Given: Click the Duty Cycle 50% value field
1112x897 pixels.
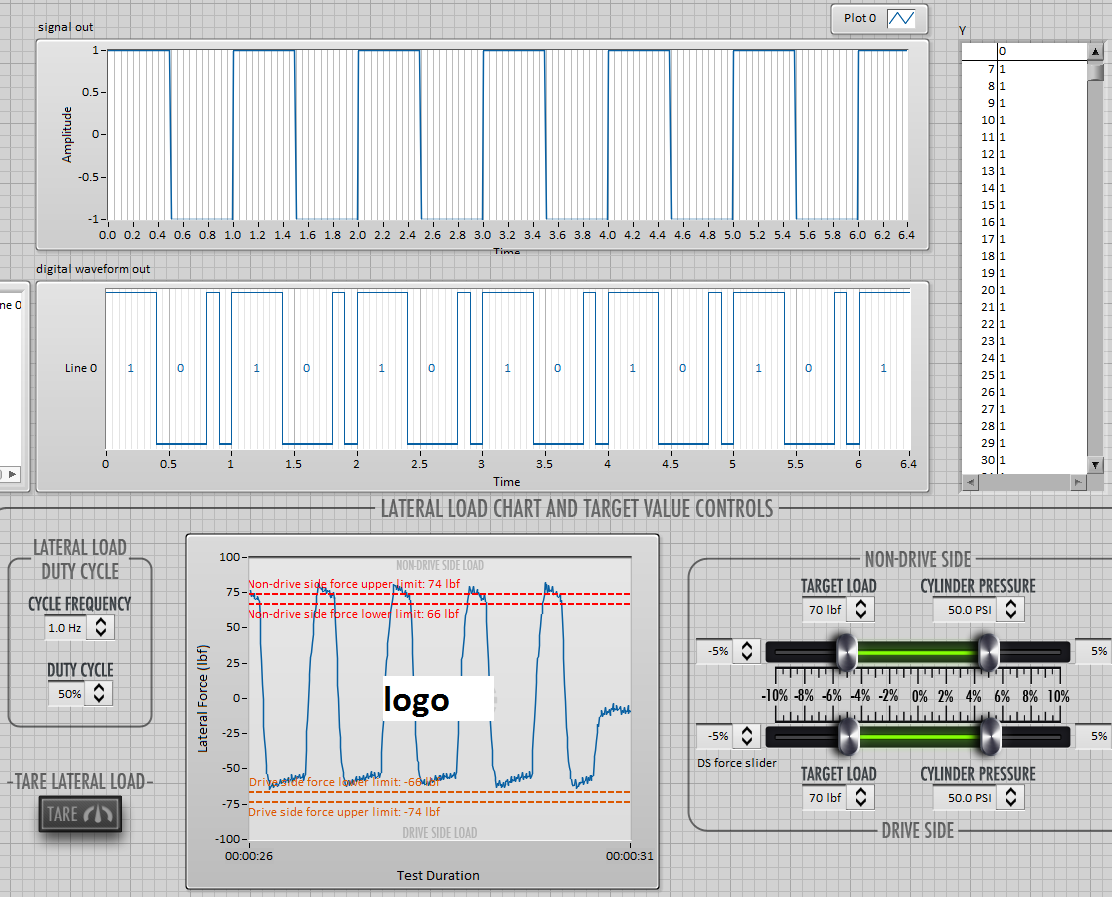Looking at the screenshot, I should tap(69, 693).
